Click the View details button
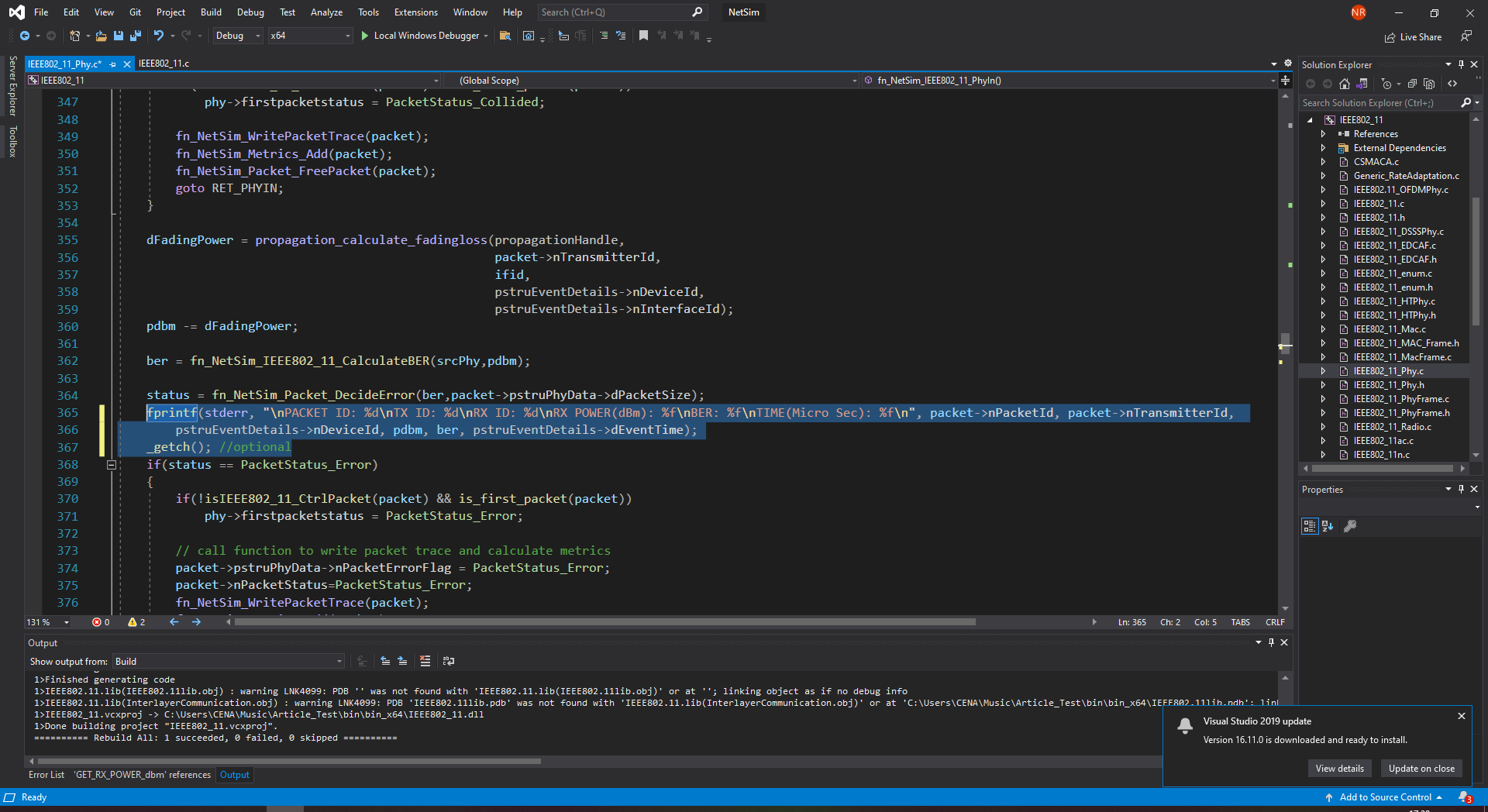The height and width of the screenshot is (812, 1488). pos(1339,769)
